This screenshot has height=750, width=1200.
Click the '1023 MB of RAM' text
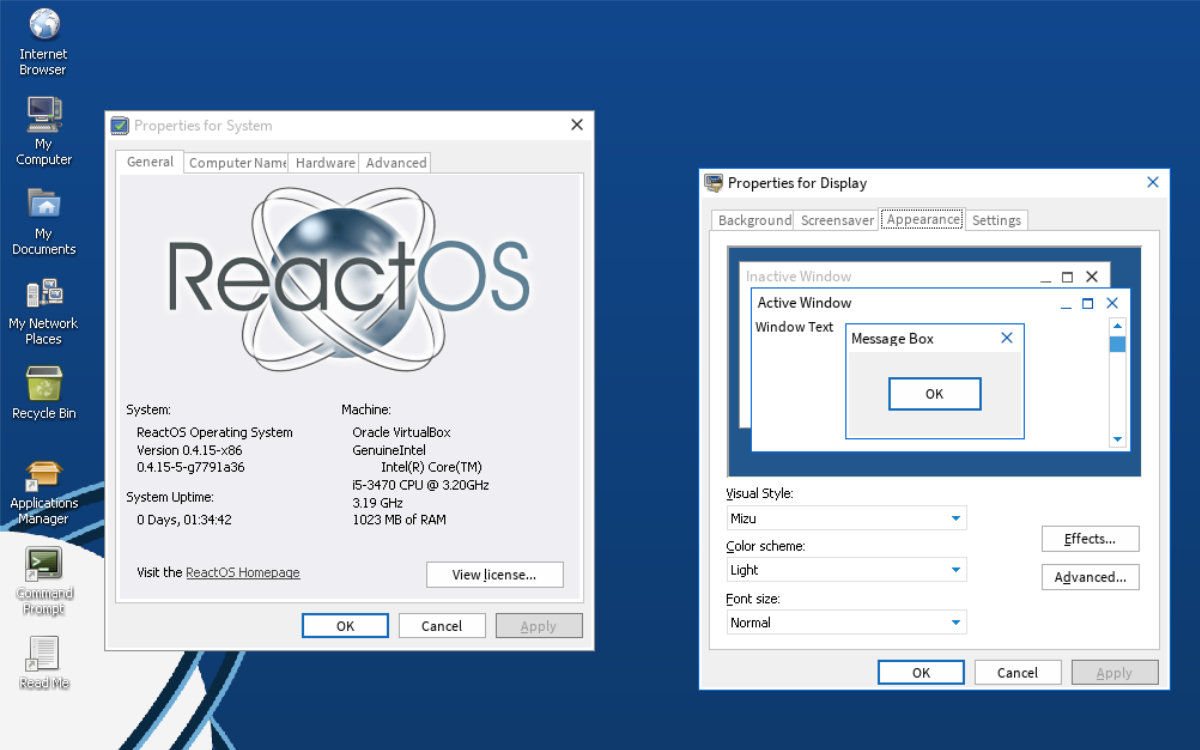[399, 520]
